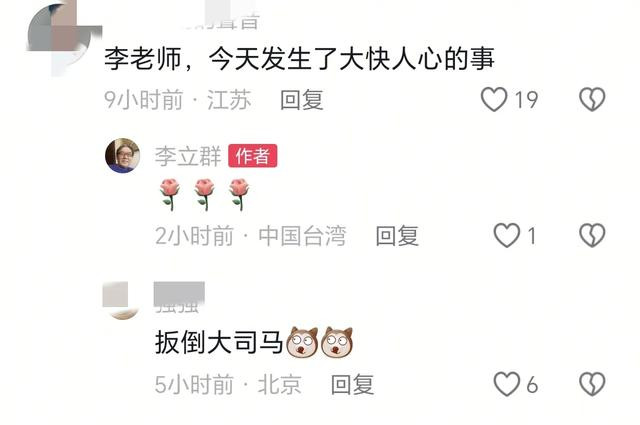Like 李立群's rose emoji reply
The width and height of the screenshot is (640, 425).
[507, 235]
